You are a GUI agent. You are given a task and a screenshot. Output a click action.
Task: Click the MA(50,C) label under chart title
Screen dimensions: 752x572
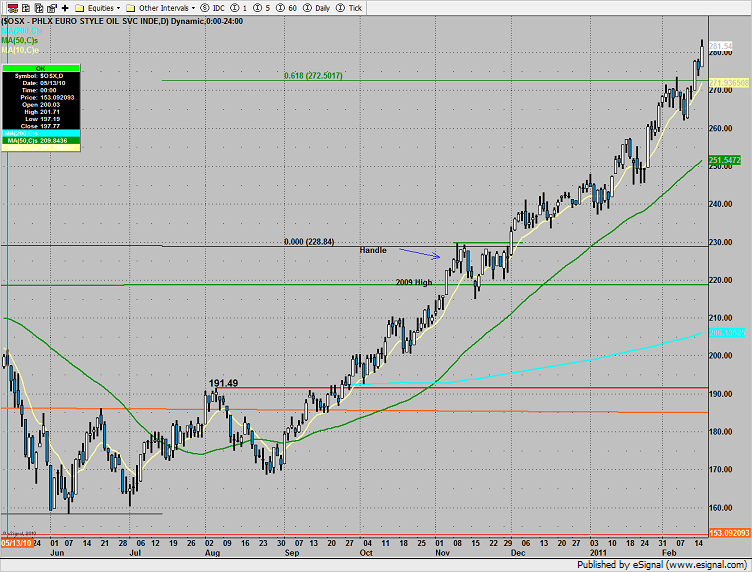coord(22,38)
